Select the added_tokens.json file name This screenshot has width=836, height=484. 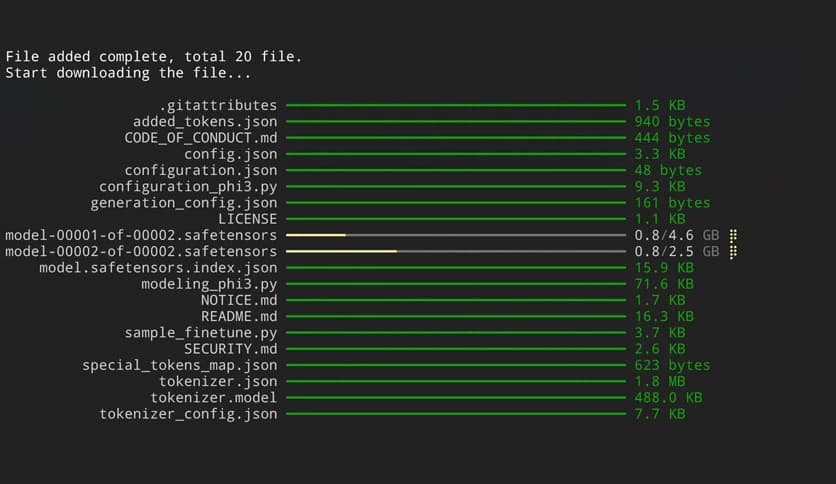click(x=205, y=121)
